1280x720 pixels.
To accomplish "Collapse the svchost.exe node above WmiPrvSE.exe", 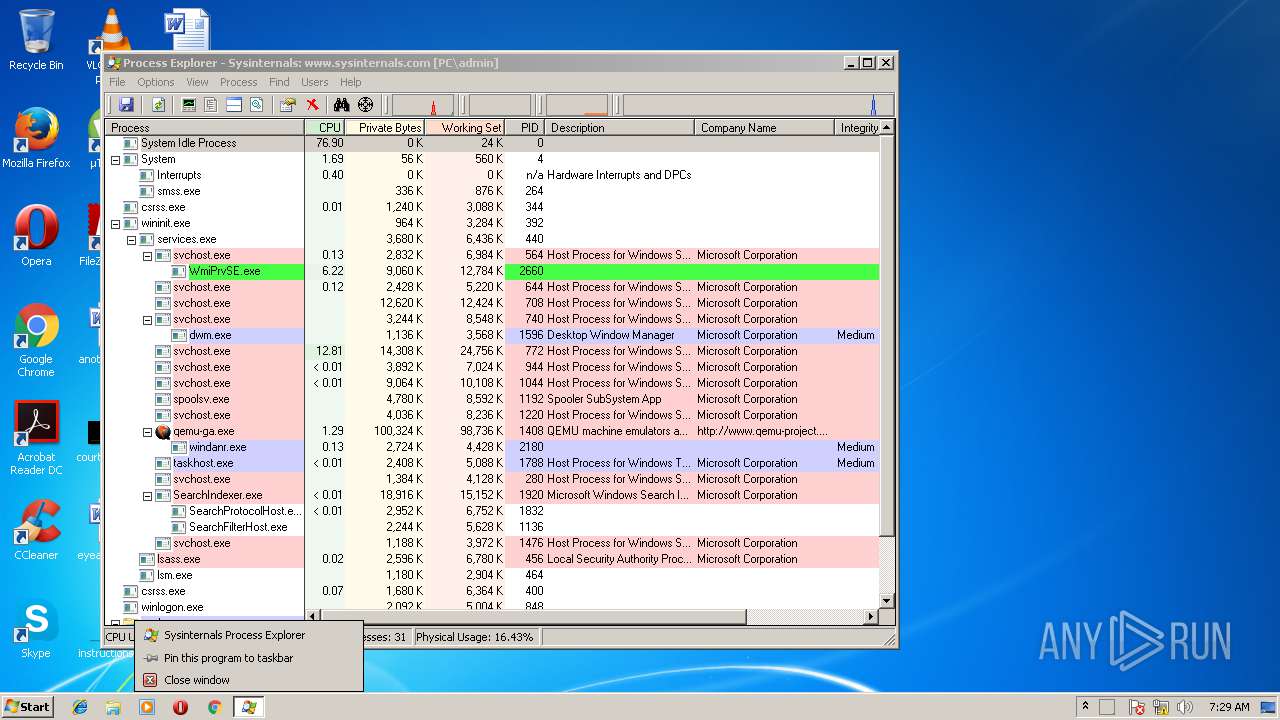I will [x=148, y=255].
